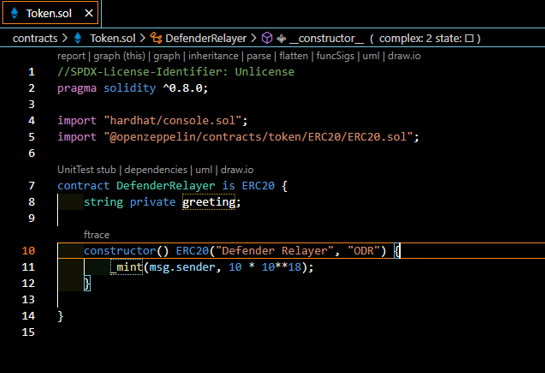Click the state square icon in breadcrumb
Image resolution: width=545 pixels, height=373 pixels.
469,38
